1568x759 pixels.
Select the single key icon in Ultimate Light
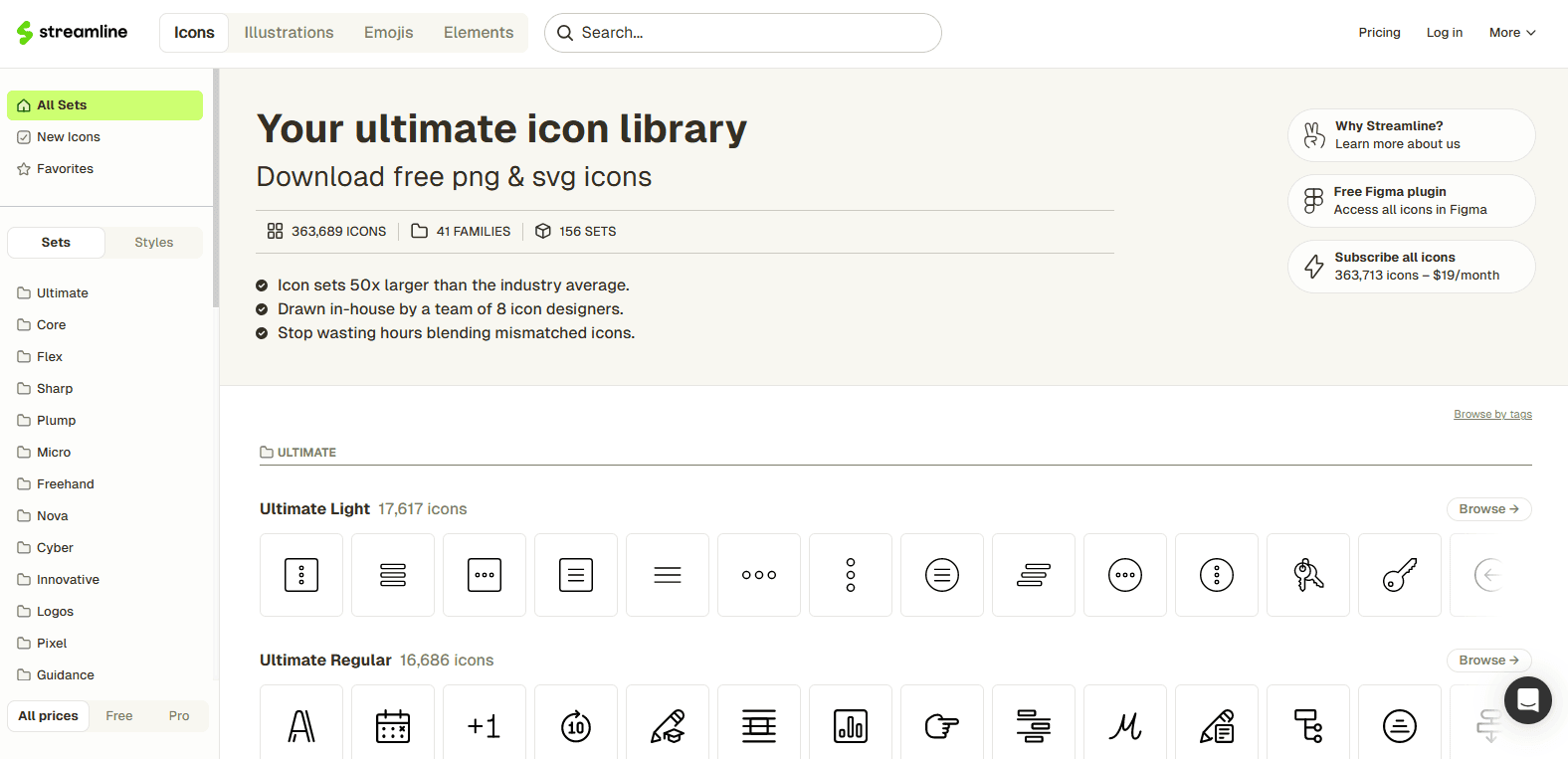tap(1400, 575)
